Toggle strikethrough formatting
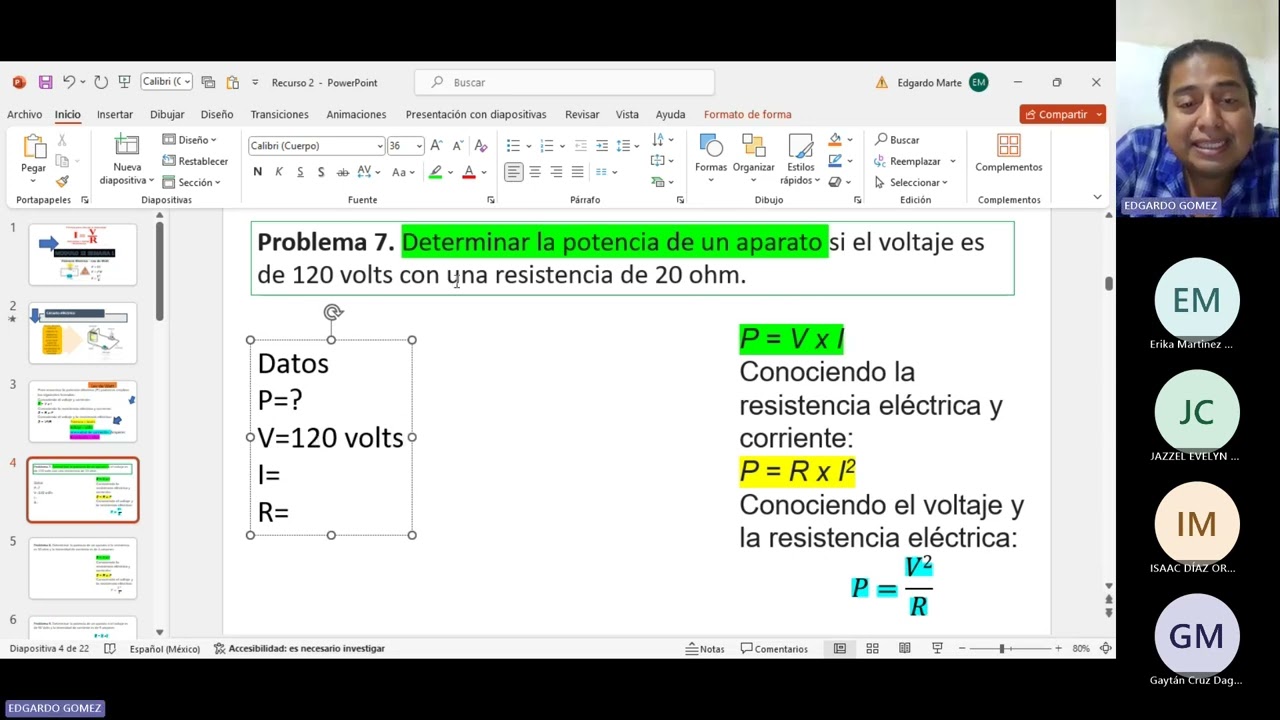 pos(343,172)
